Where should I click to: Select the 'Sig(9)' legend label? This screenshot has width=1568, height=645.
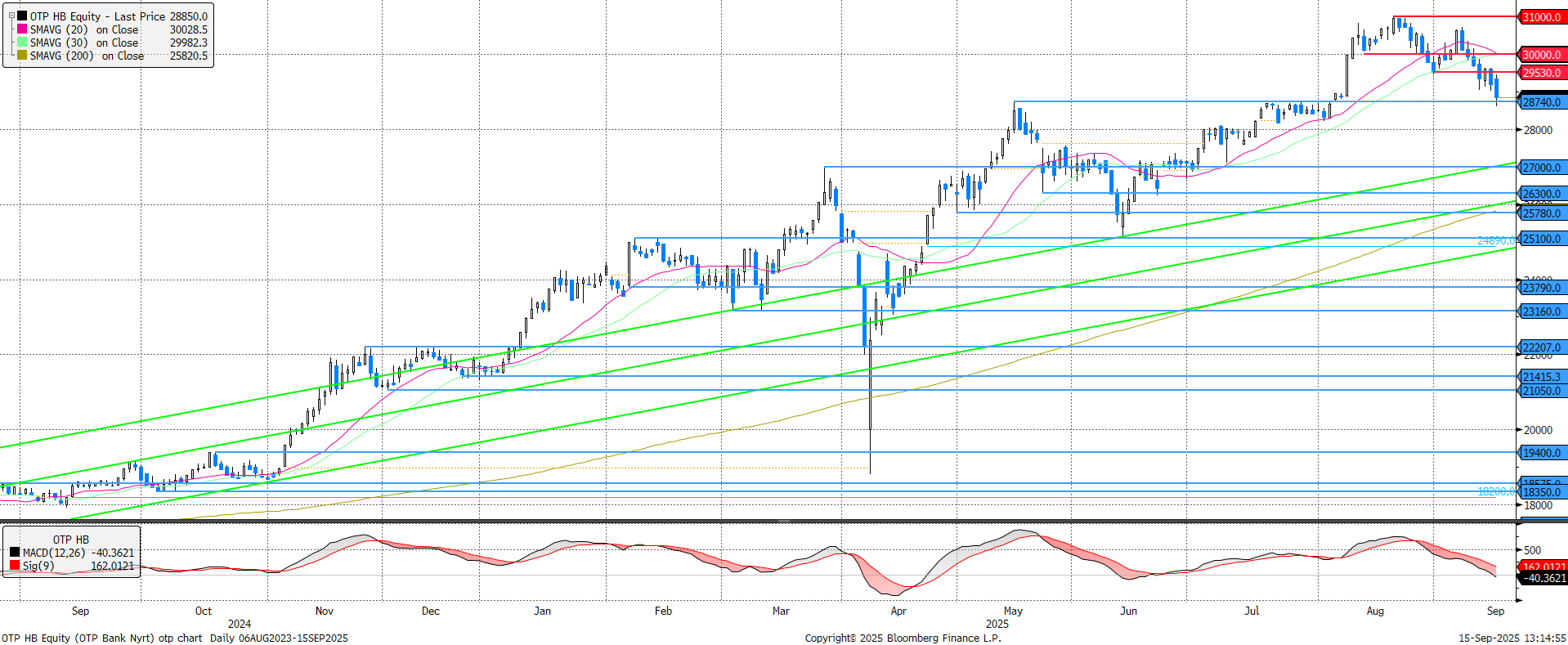pos(38,566)
